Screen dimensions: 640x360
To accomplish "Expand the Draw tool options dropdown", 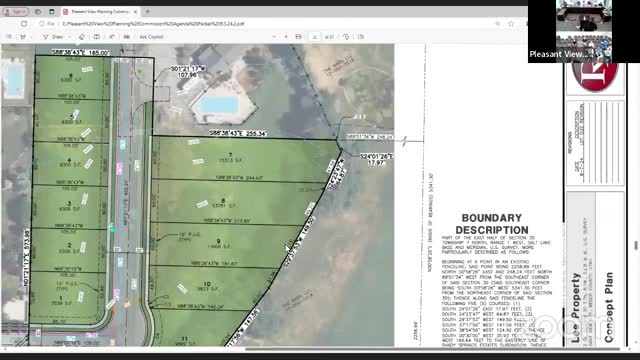I will (x=70, y=37).
